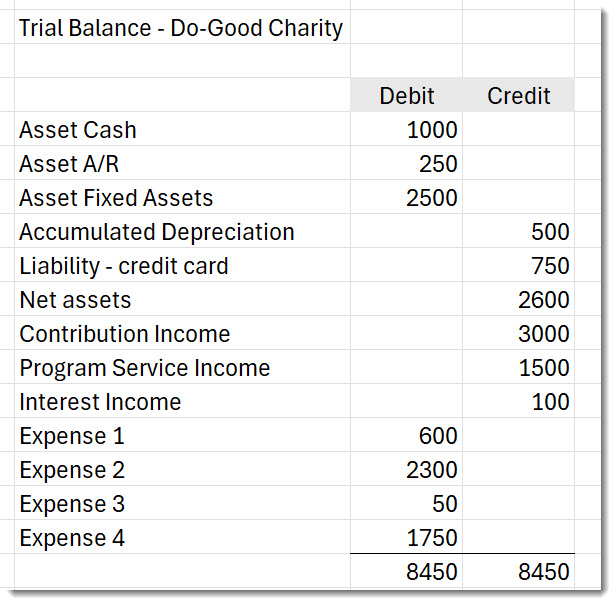This screenshot has width=616, height=605.
Task: Click the Expense 4 debit value 1750
Action: [432, 538]
